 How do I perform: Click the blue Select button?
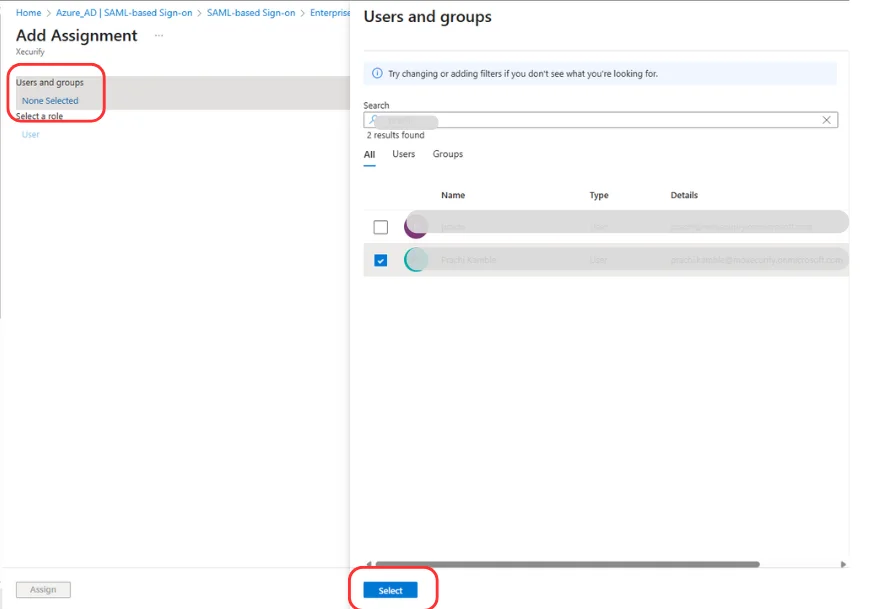pos(390,590)
